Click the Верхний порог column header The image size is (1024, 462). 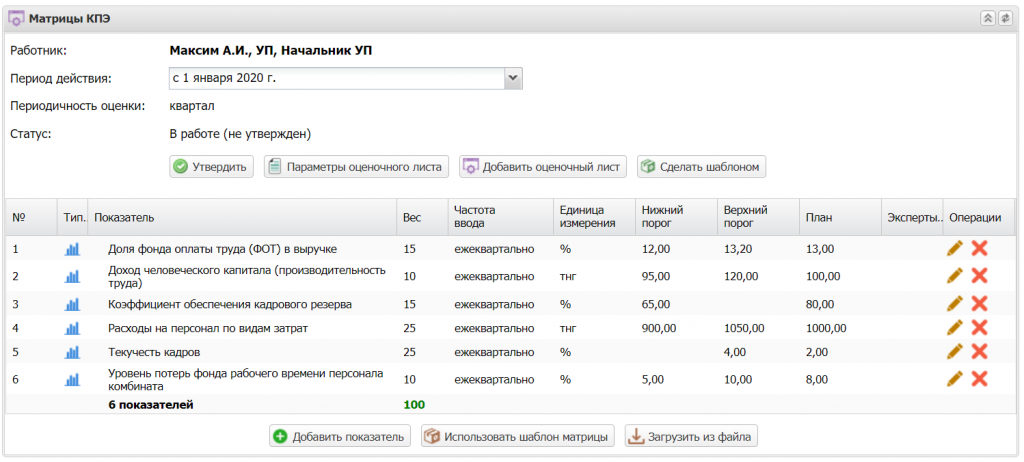coord(758,218)
